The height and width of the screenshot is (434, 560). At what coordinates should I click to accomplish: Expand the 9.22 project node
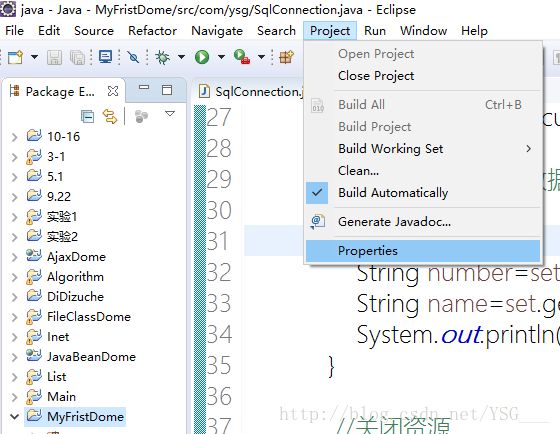click(14, 197)
